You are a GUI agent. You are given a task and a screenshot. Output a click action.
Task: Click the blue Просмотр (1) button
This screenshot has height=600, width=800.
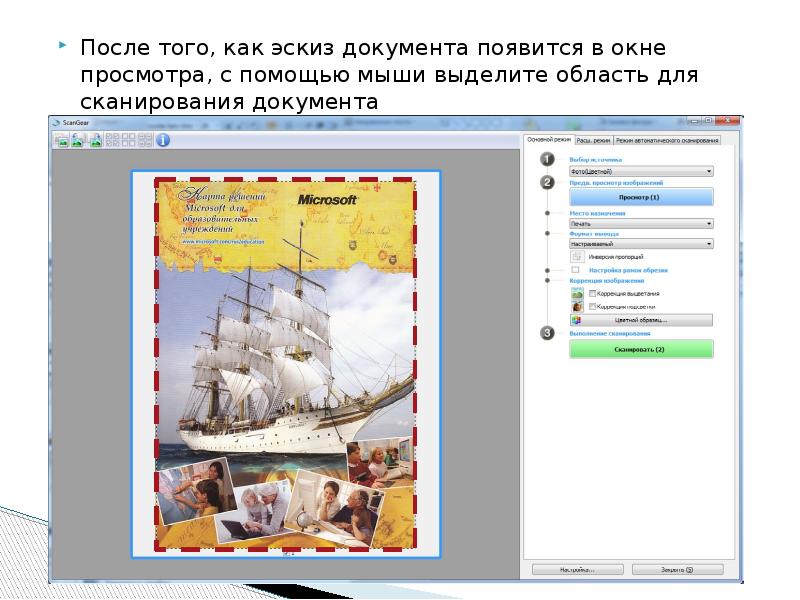point(641,197)
